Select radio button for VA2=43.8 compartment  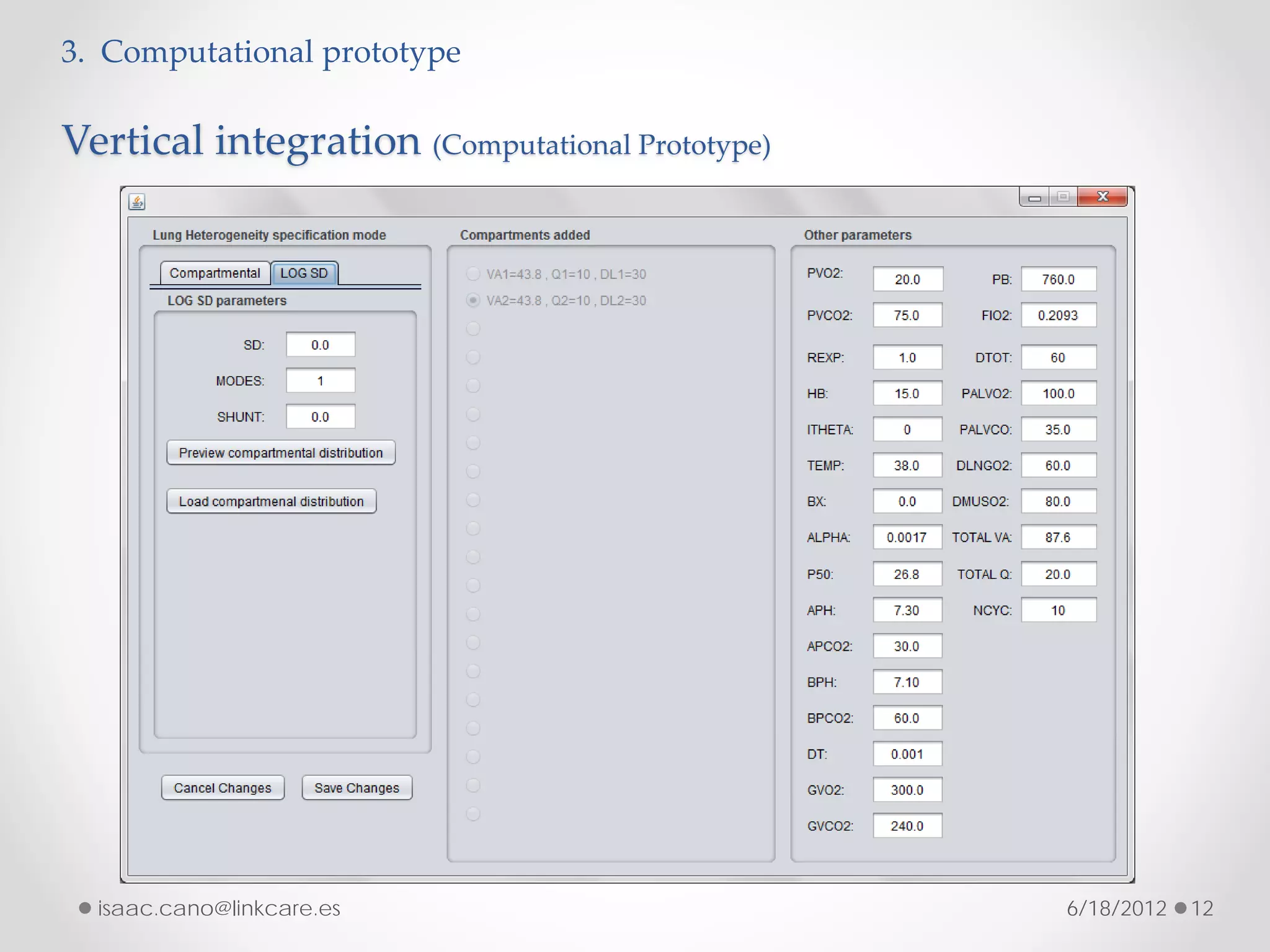coord(473,301)
